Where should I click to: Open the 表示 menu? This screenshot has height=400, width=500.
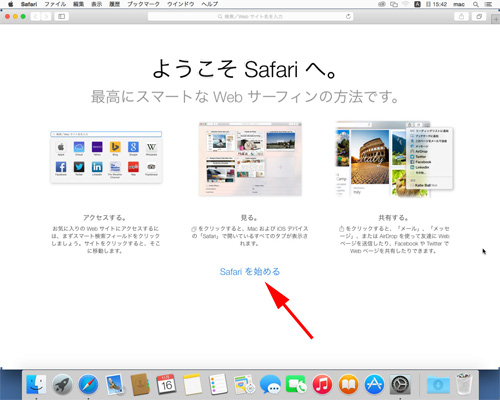click(96, 4)
